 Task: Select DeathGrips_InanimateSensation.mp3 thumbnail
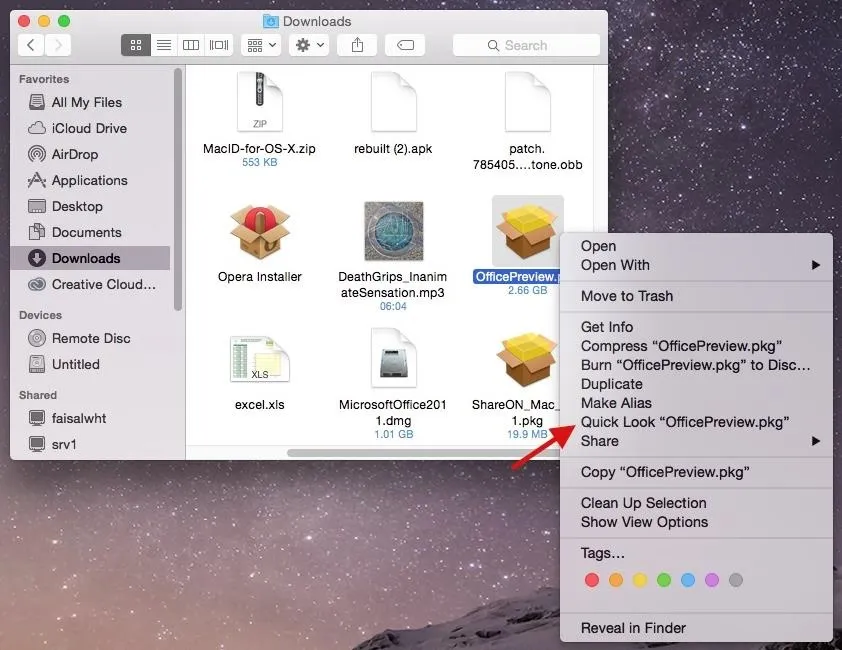click(394, 232)
